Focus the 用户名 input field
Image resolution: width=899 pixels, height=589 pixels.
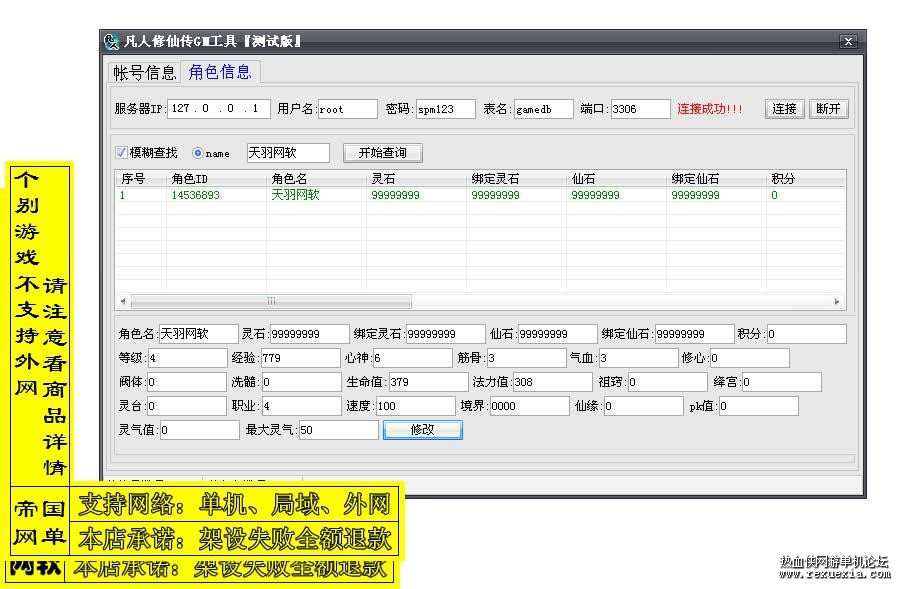pyautogui.click(x=347, y=109)
